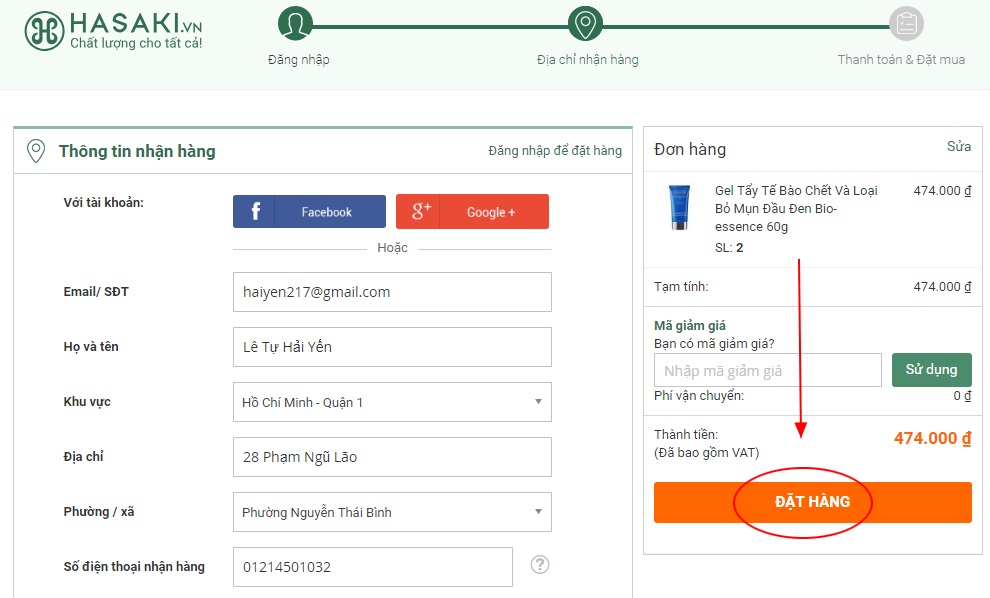Click Sửa to edit the order

[958, 147]
